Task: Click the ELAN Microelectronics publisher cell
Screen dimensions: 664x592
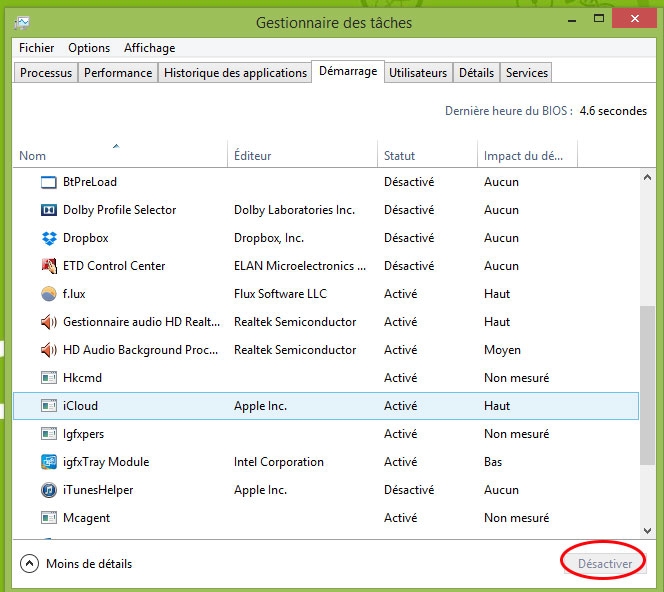Action: [x=300, y=266]
